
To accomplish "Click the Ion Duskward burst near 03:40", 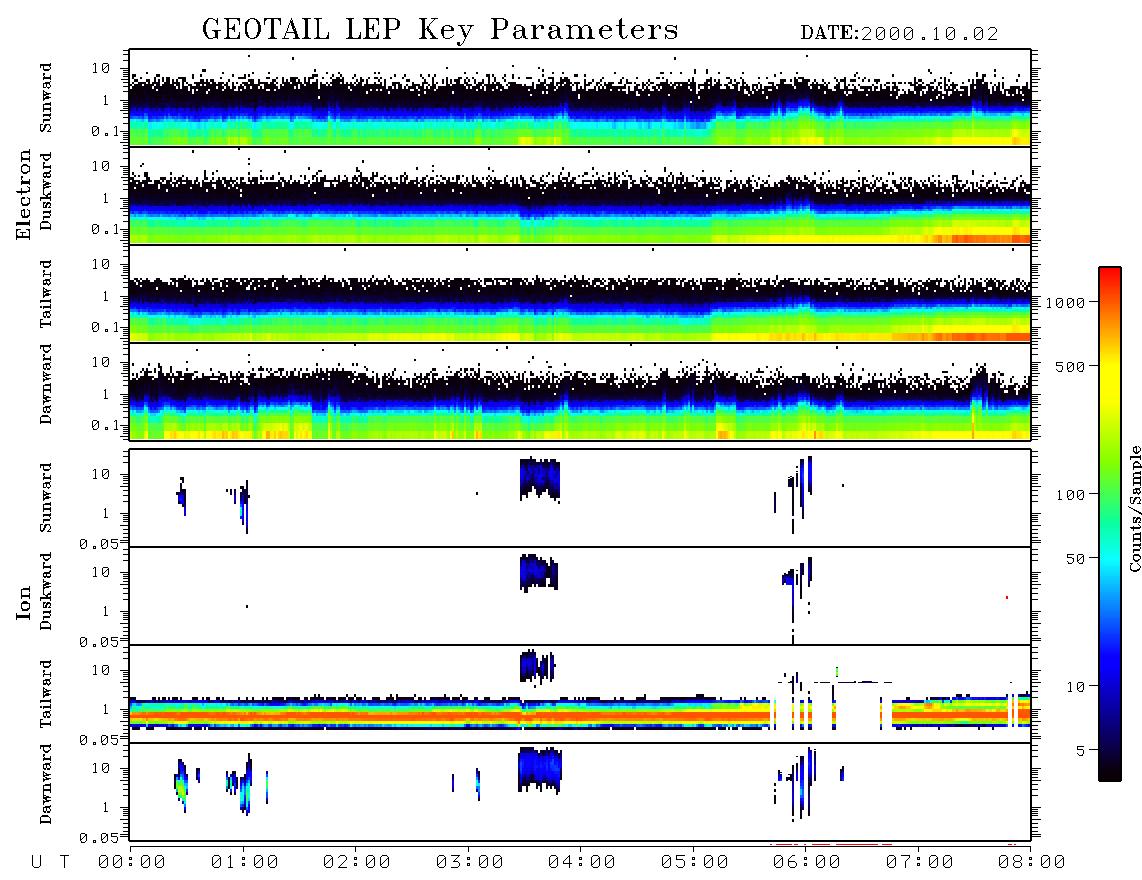I will [539, 573].
